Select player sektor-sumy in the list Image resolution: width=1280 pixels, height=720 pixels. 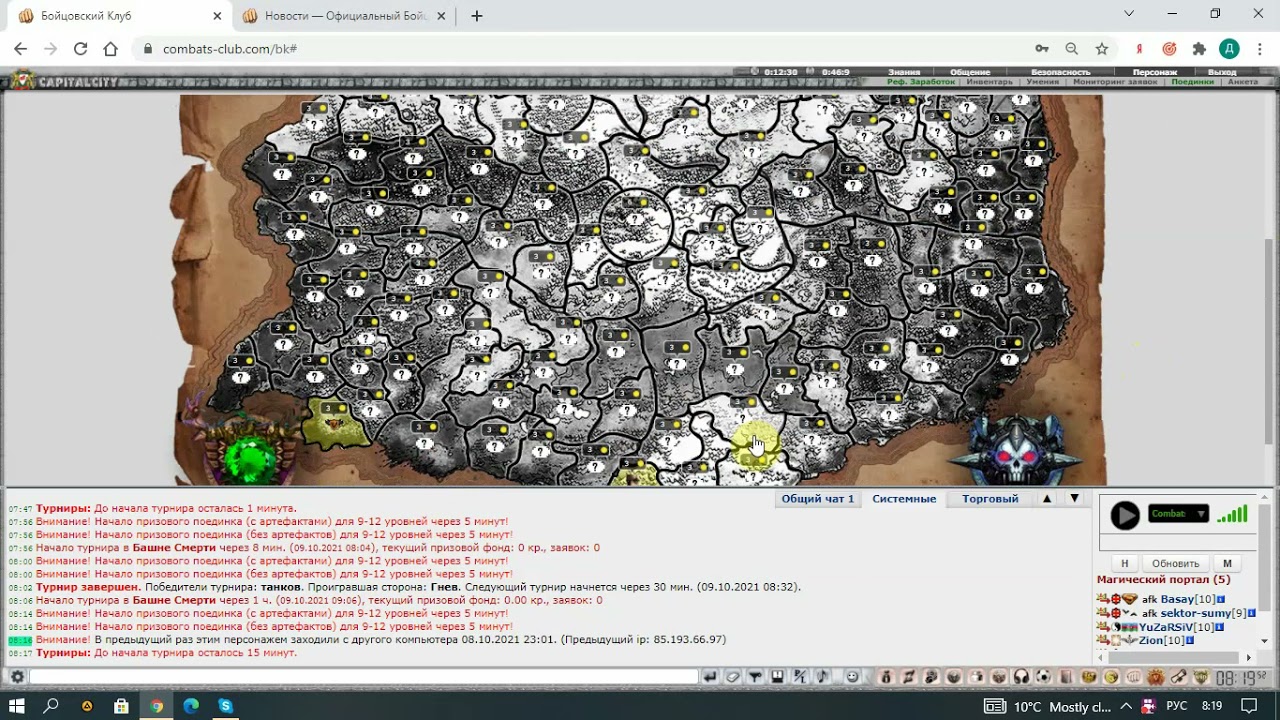pos(1196,613)
